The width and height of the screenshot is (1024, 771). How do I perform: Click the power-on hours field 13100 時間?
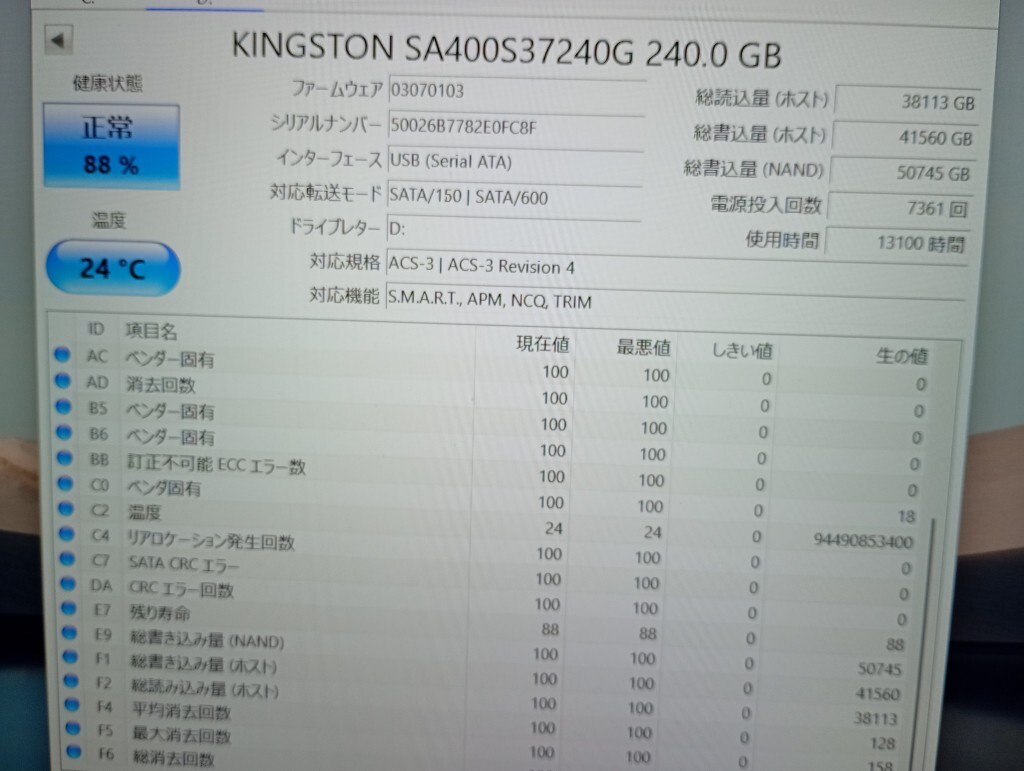coord(897,243)
